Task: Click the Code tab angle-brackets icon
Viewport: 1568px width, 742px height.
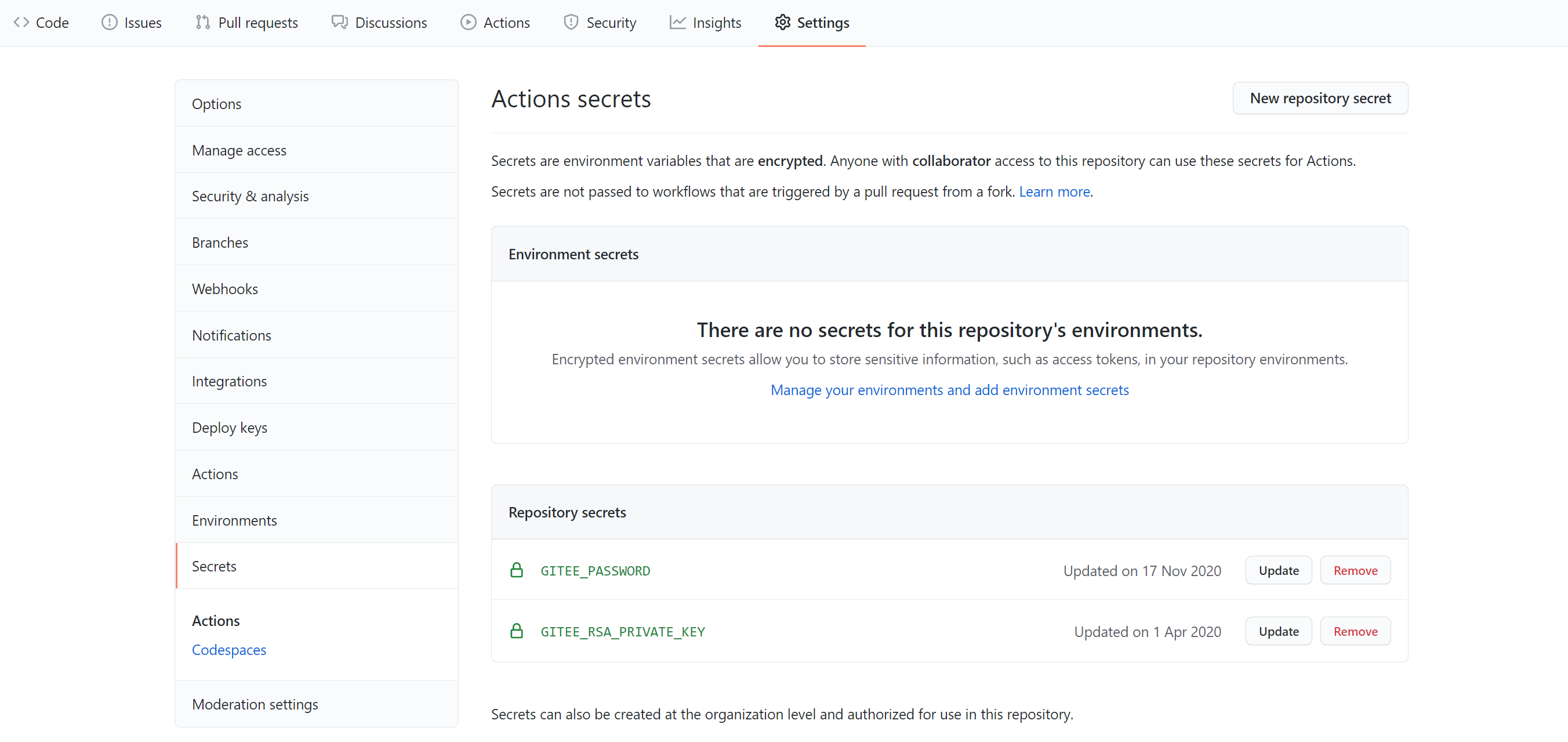Action: pos(21,23)
